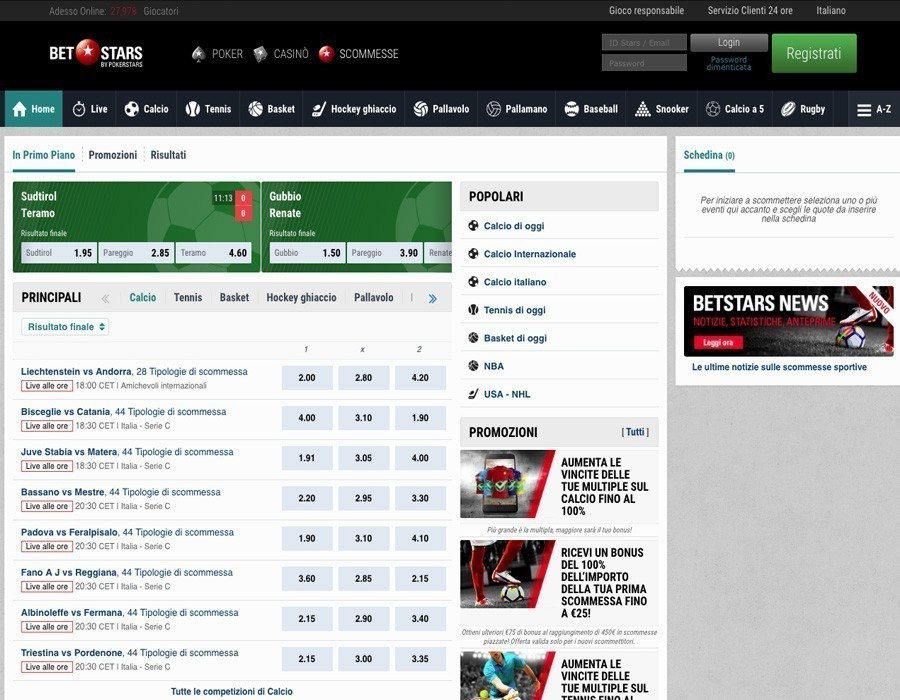
Task: Pick odds 2.00 for Liechtenstein vs Andorra
Action: pyautogui.click(x=307, y=378)
